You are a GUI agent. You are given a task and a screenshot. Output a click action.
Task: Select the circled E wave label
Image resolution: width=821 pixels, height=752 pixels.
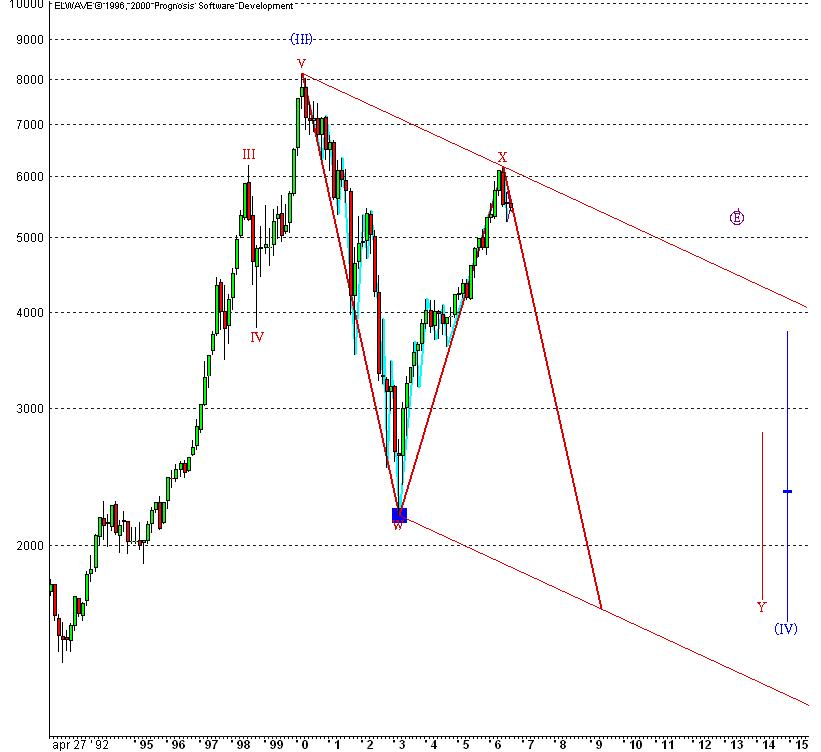tap(737, 217)
